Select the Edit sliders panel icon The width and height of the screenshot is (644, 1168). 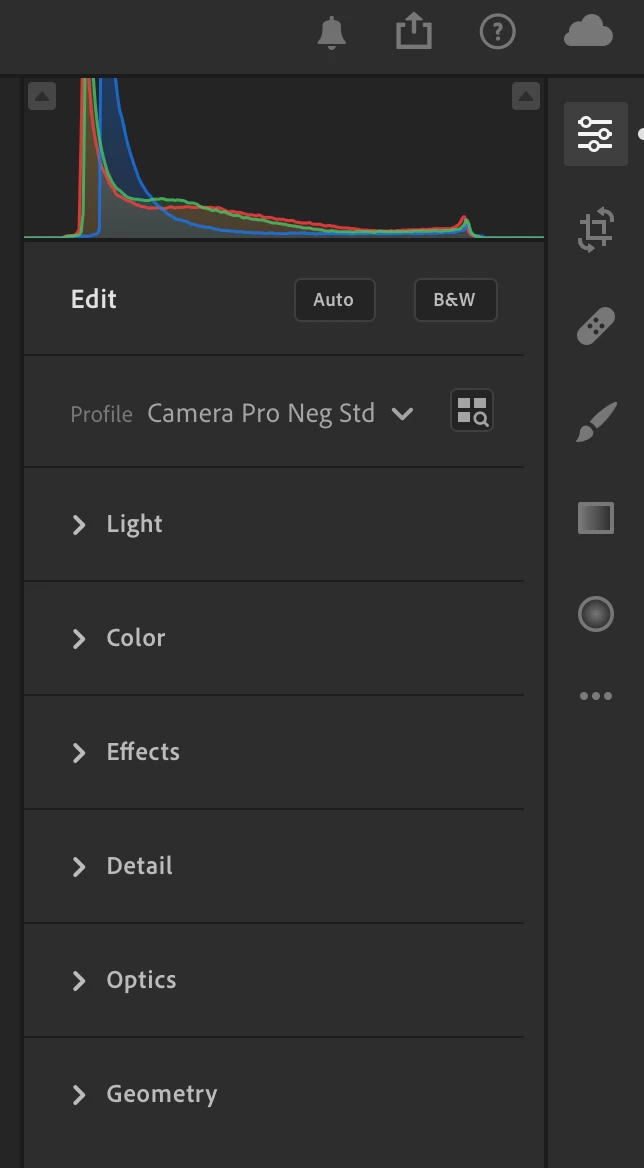point(595,133)
